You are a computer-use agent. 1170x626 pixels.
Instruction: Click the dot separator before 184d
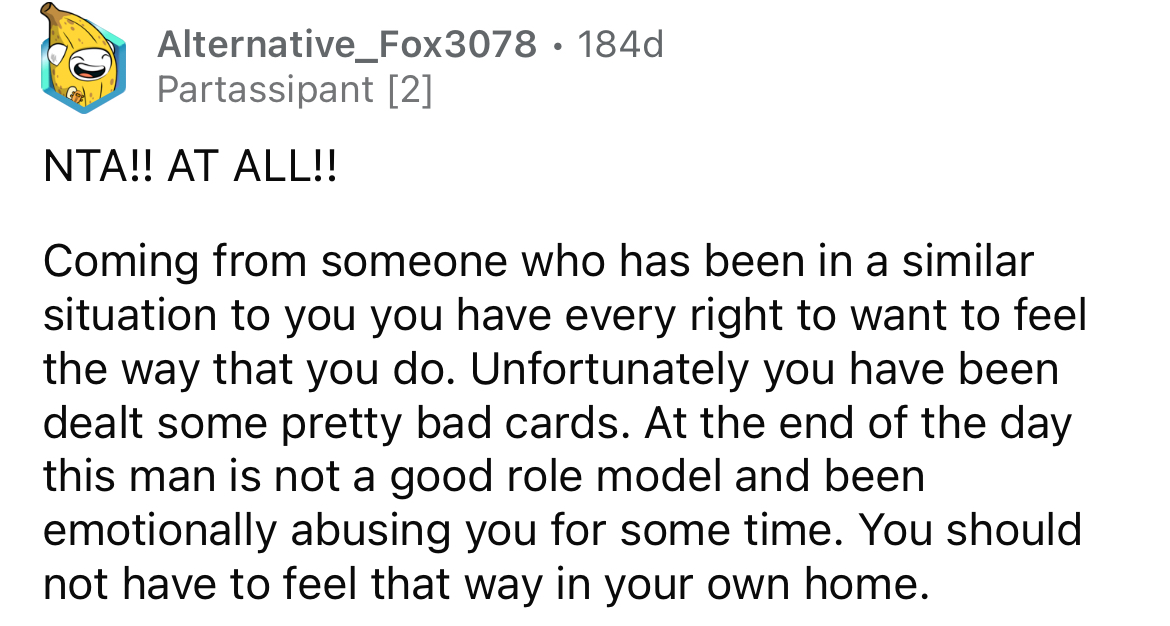coord(557,46)
